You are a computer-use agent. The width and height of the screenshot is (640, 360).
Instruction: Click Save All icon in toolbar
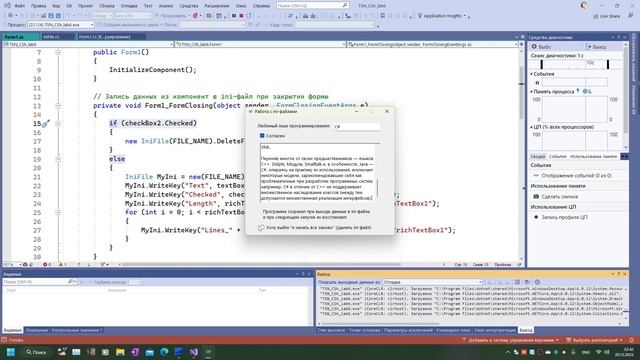click(x=58, y=16)
